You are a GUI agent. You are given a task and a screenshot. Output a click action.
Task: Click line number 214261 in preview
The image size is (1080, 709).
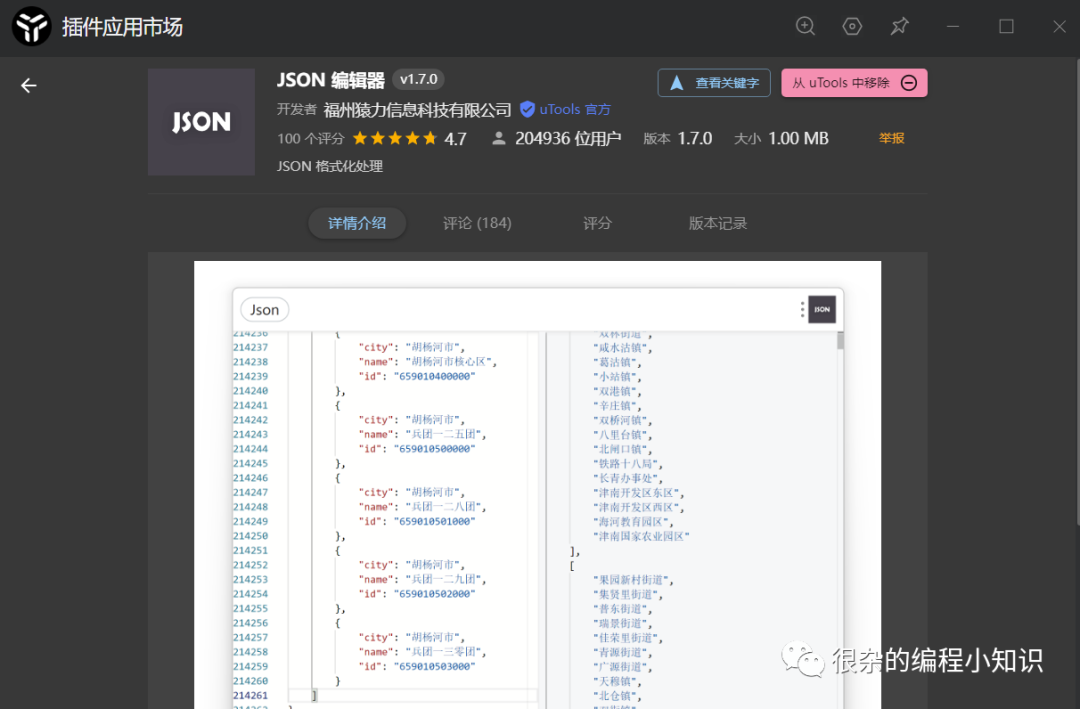[x=250, y=695]
